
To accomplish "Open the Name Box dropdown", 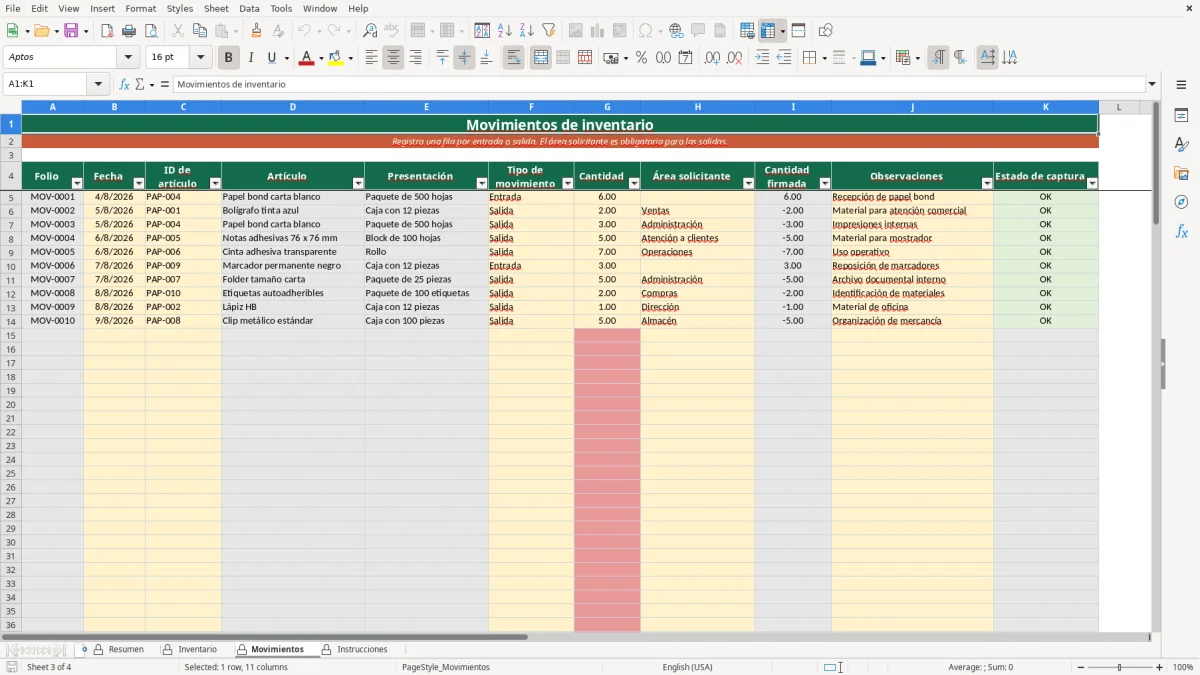I will pos(98,84).
